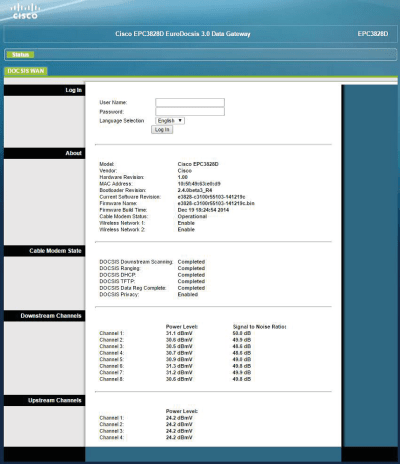Click the Cisco logo
400x464 pixels.
tap(25, 12)
